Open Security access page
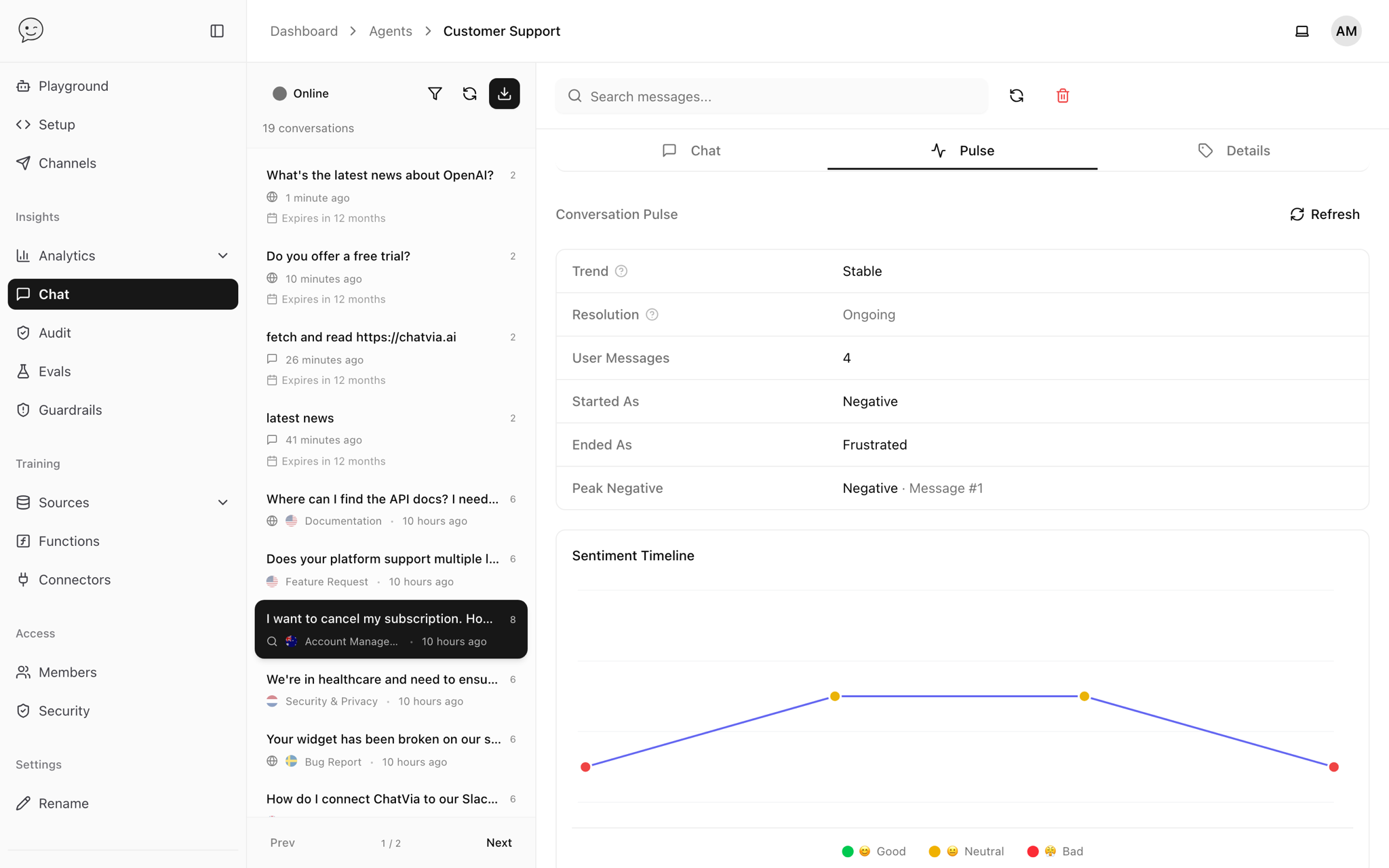The width and height of the screenshot is (1389, 868). 123,711
